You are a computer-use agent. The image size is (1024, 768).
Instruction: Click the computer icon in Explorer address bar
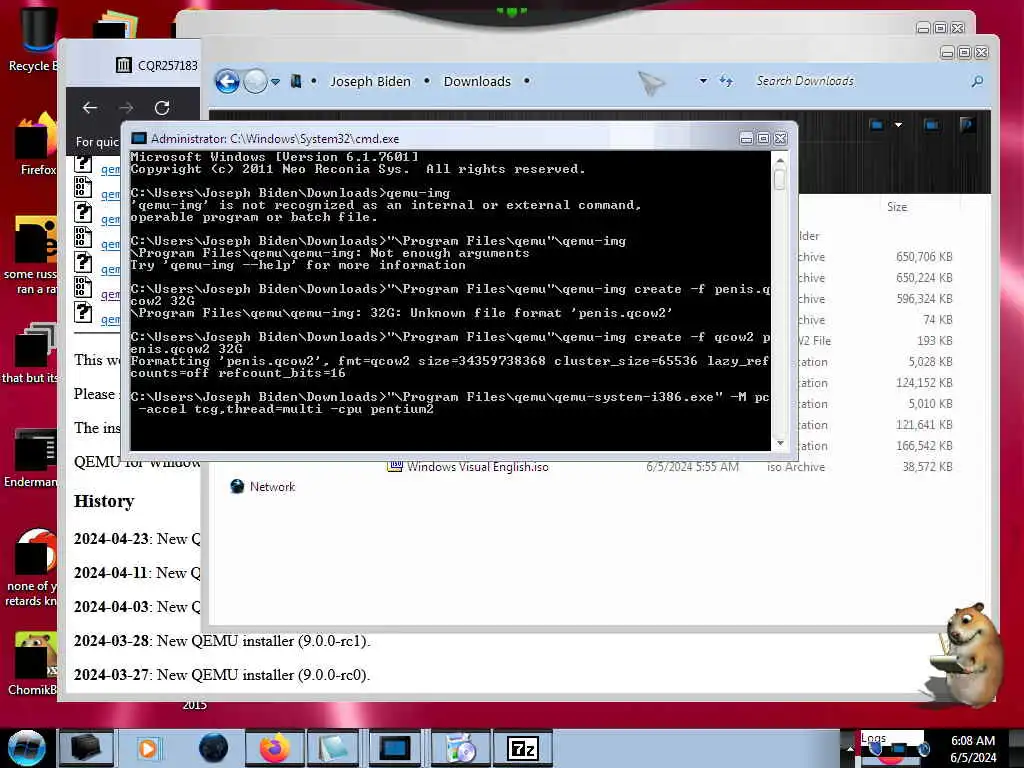296,82
